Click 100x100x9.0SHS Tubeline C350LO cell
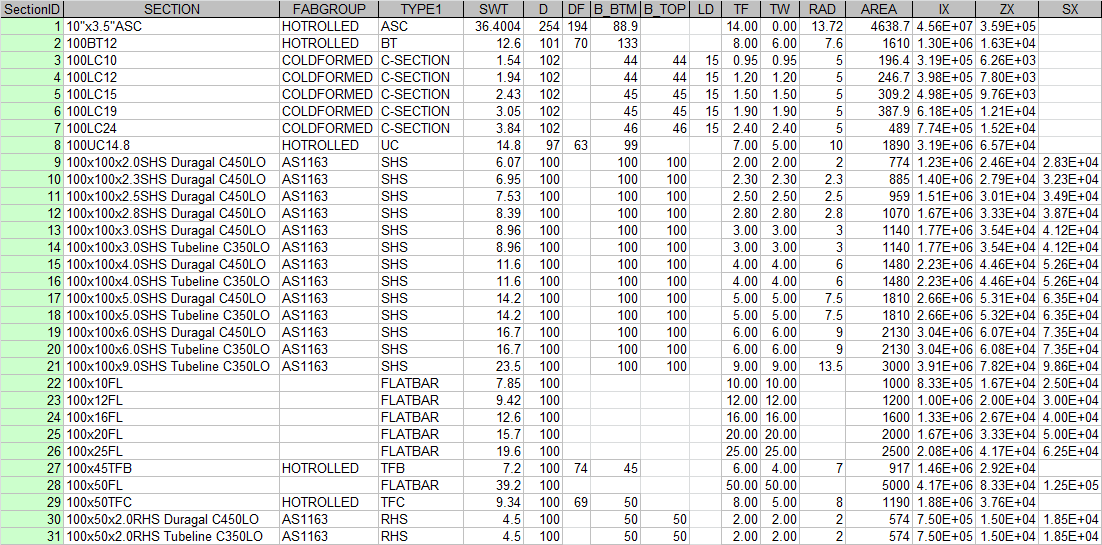The height and width of the screenshot is (545, 1102). [x=171, y=366]
